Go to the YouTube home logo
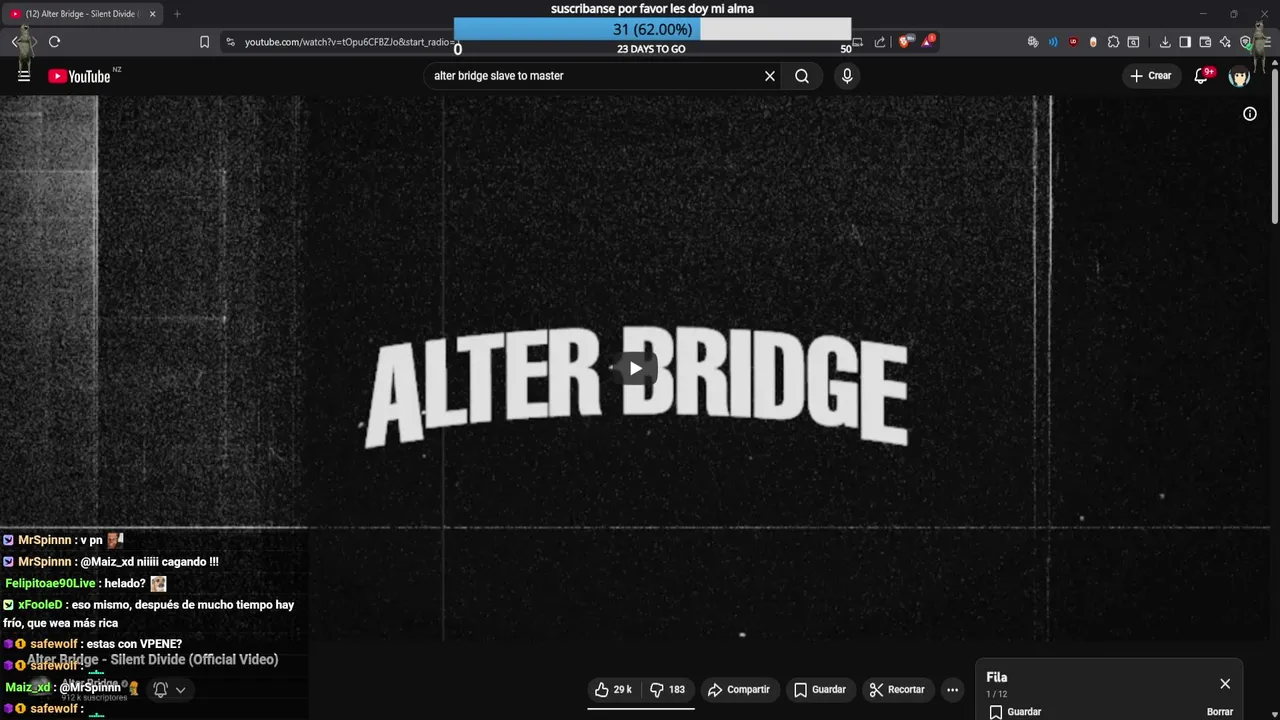This screenshot has width=1280, height=720. pos(79,76)
